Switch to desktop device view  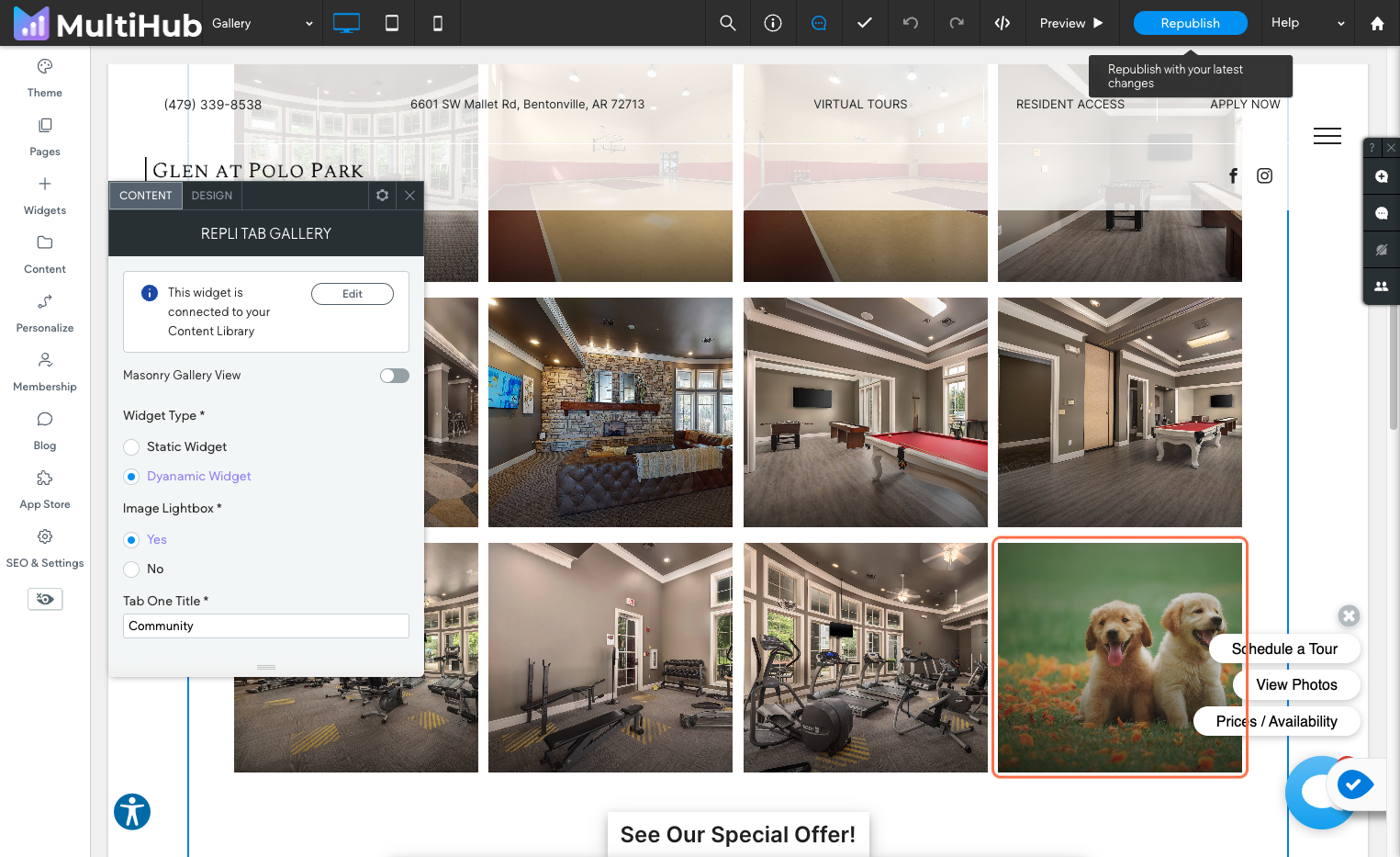point(346,23)
